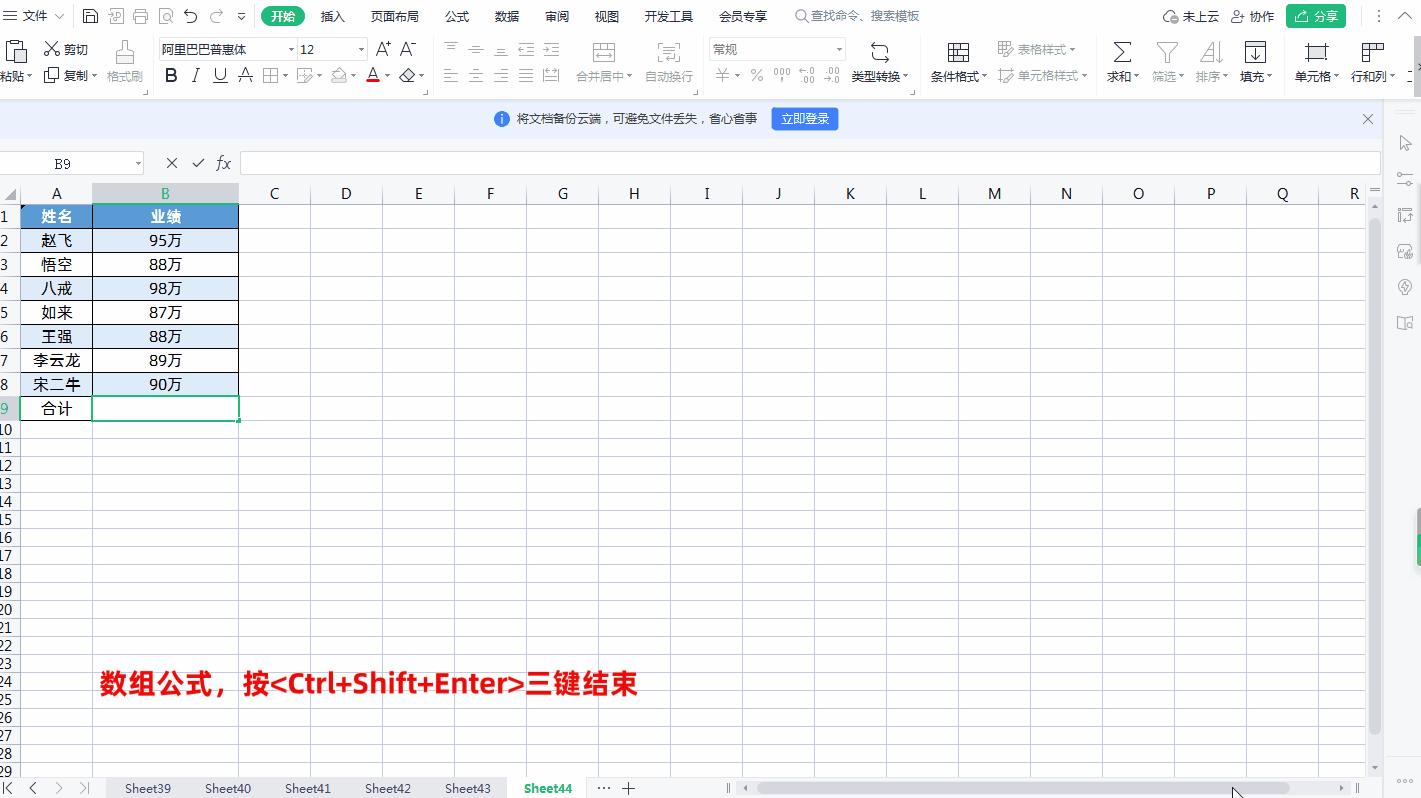Open the font color dropdown arrow
This screenshot has height=798, width=1421.
[x=387, y=76]
